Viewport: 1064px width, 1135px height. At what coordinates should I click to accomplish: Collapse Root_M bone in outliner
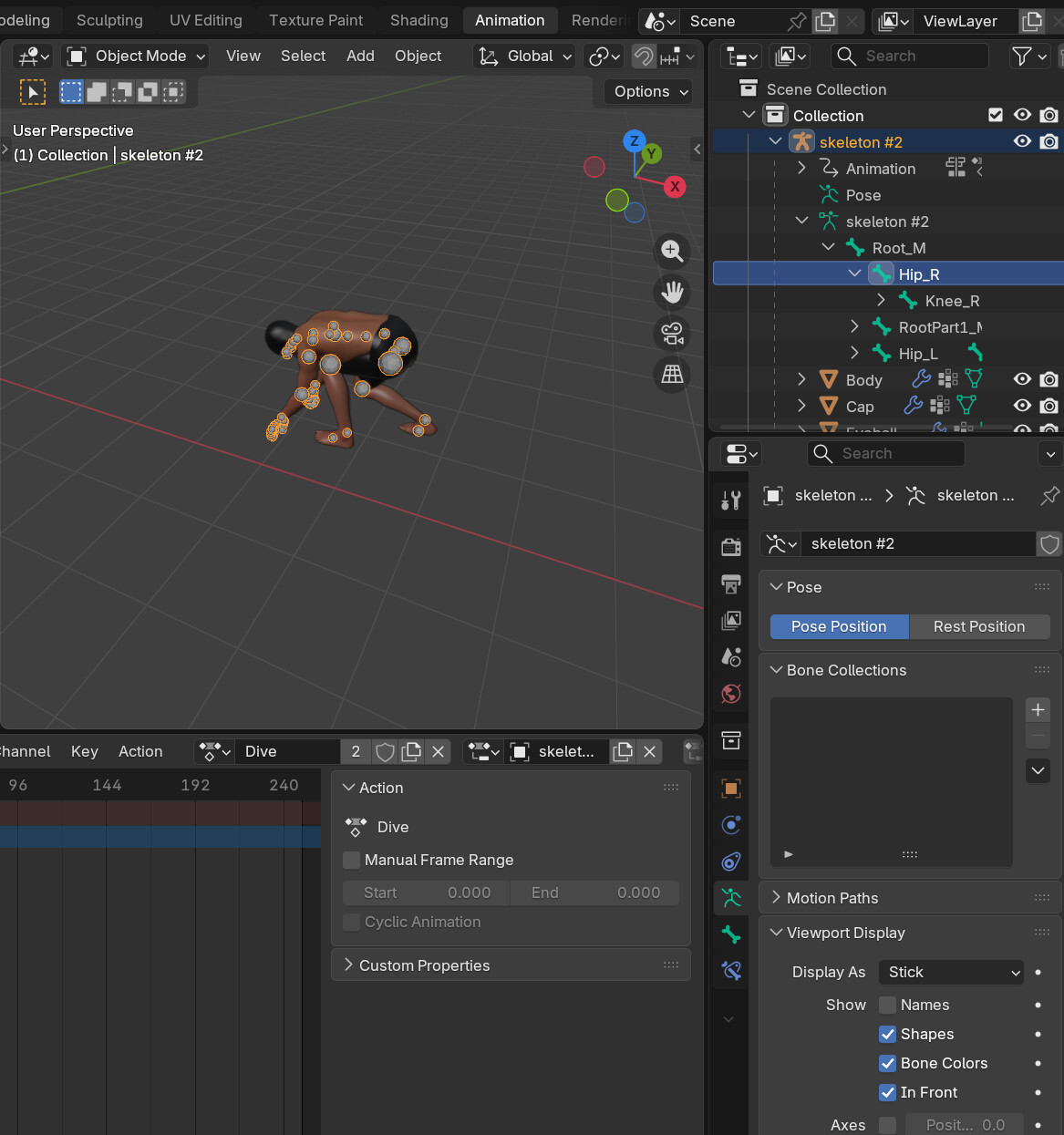(x=828, y=247)
